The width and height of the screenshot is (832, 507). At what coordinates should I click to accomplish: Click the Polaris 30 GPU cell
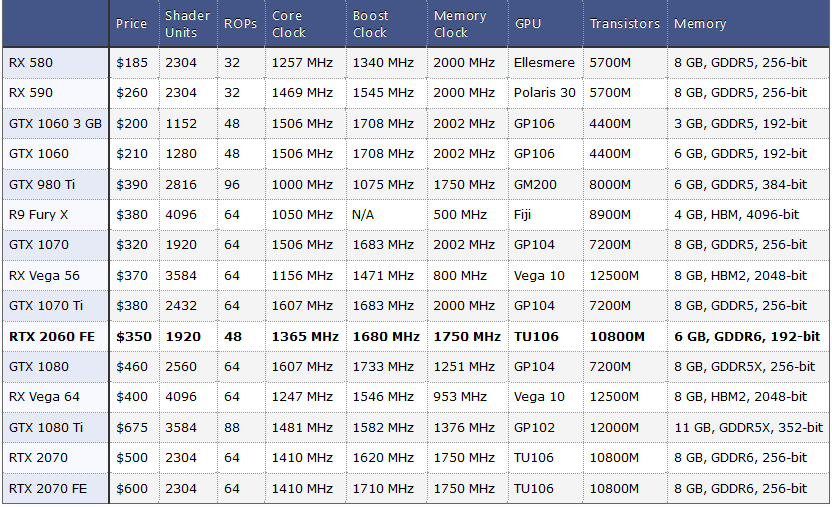pyautogui.click(x=545, y=93)
